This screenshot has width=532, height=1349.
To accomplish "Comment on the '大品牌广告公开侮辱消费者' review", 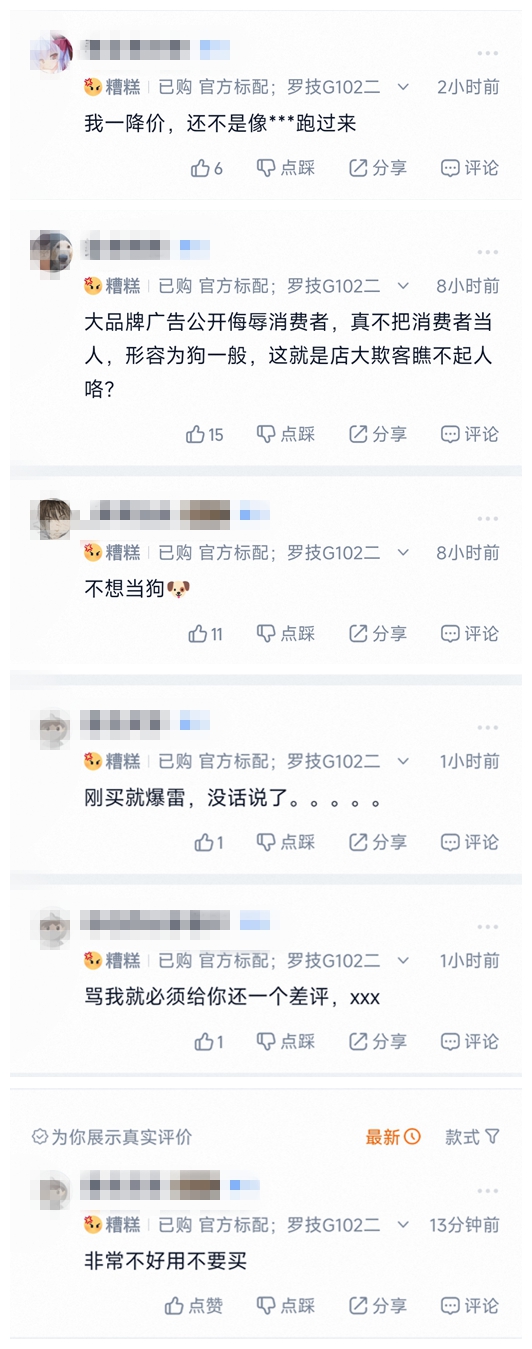I will [x=470, y=435].
